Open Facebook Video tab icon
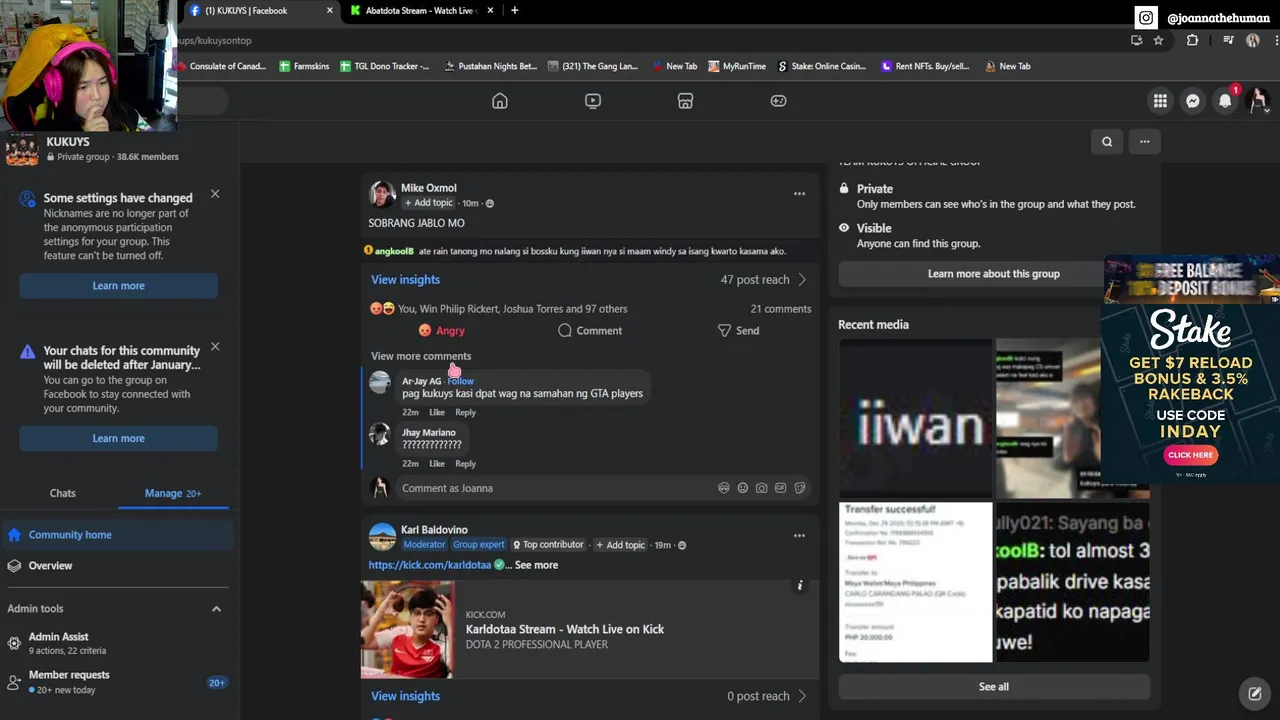Viewport: 1280px width, 720px height. coord(593,101)
